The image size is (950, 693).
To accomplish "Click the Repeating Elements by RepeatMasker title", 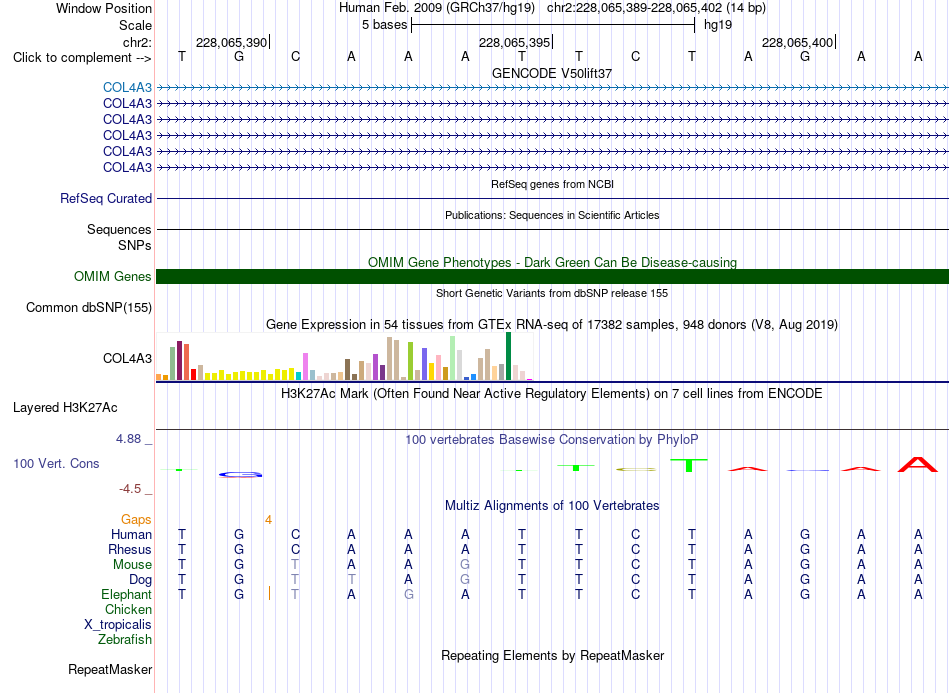I will [x=552, y=655].
